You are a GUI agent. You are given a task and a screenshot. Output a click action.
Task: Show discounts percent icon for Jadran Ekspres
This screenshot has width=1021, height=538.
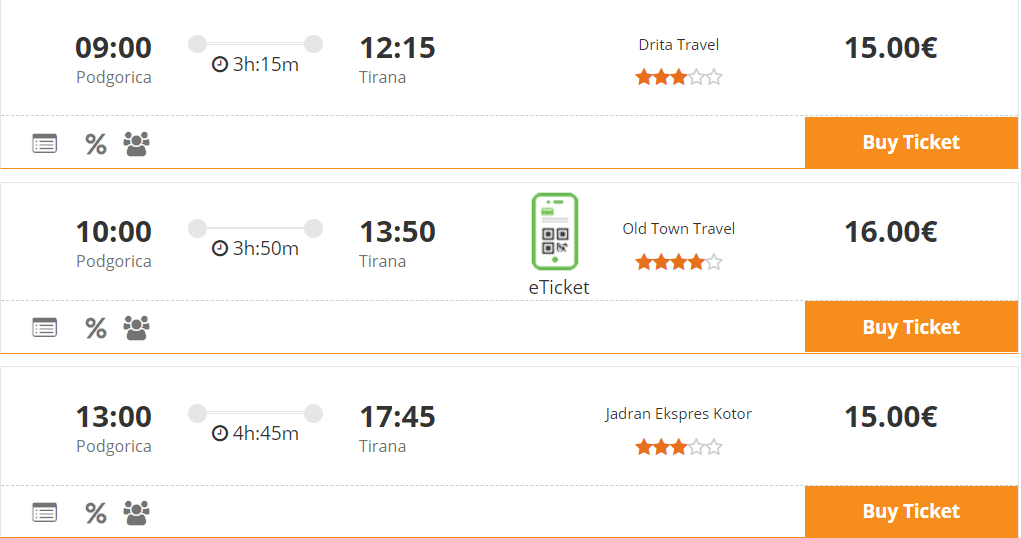(95, 513)
